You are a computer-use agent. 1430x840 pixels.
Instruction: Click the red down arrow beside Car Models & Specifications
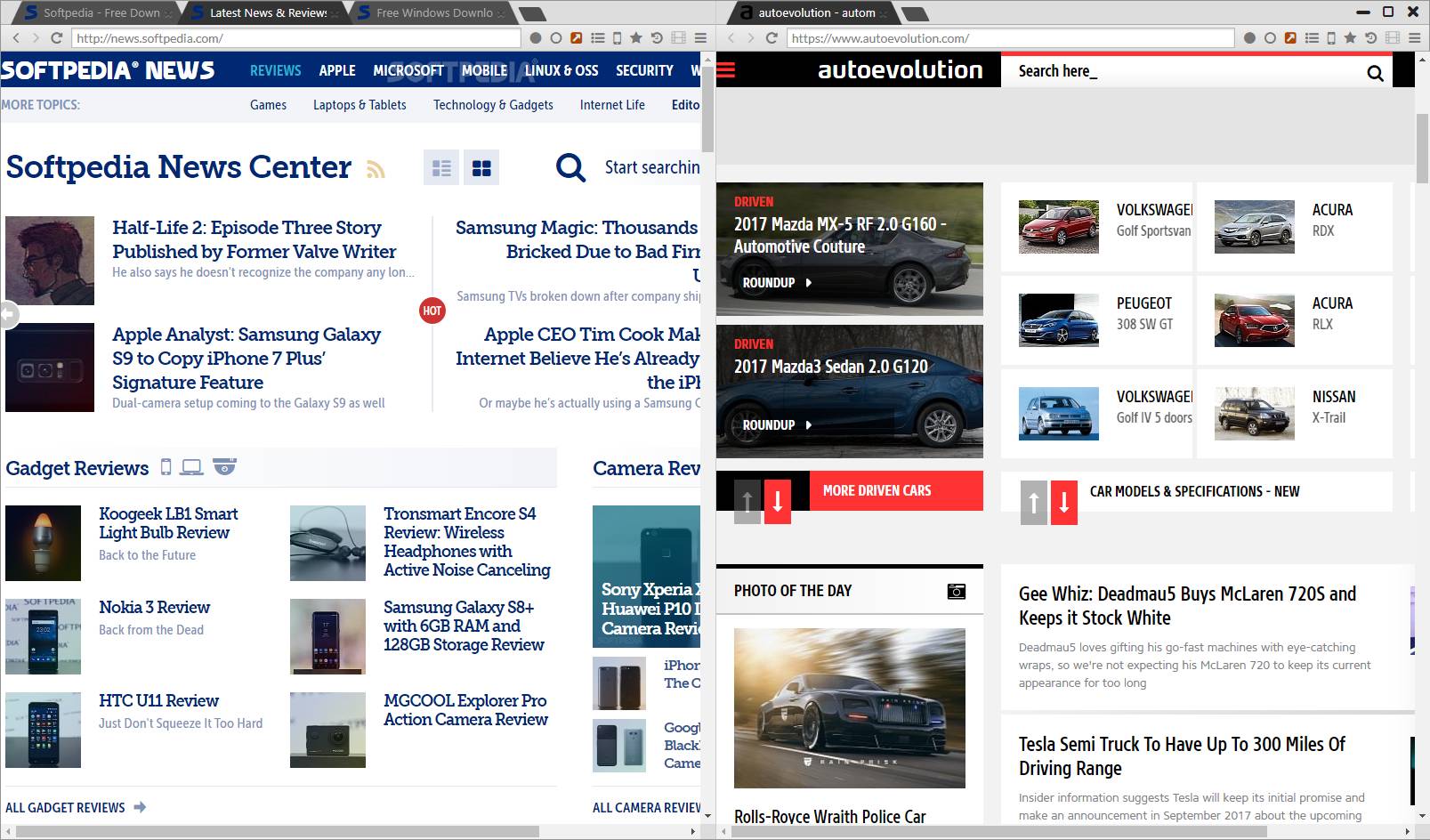1063,502
